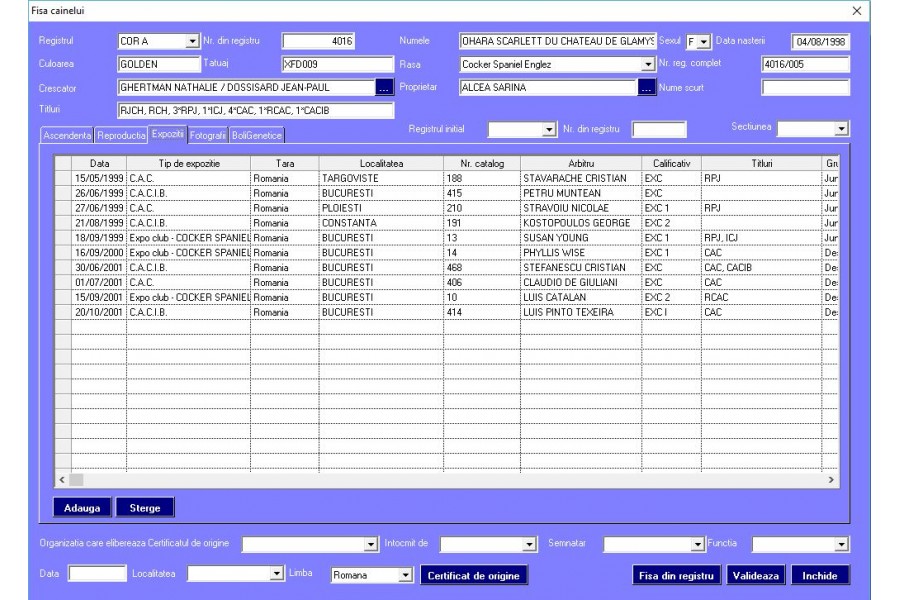Open the Proprietar browse ellipsis button
Image resolution: width=900 pixels, height=600 pixels.
(646, 87)
